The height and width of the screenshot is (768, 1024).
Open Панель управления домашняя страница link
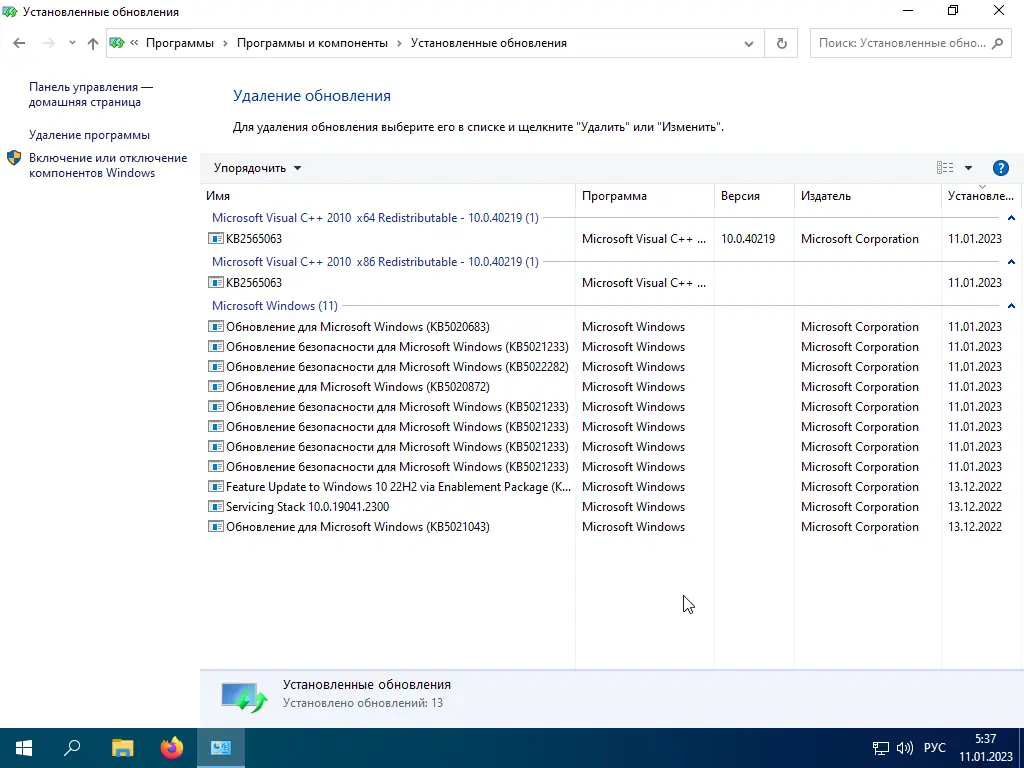91,95
